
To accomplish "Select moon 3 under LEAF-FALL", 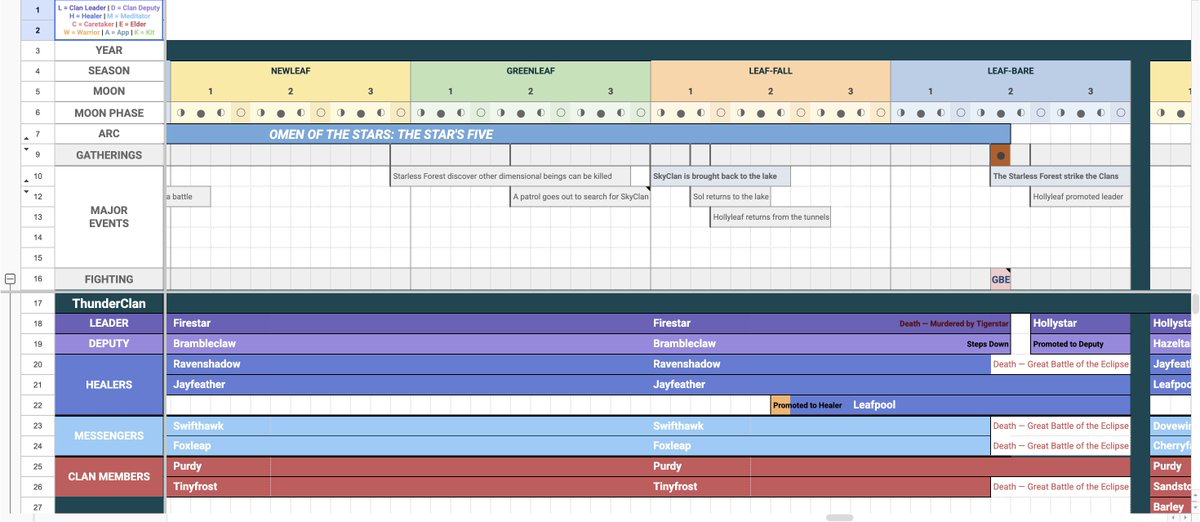I will [850, 92].
